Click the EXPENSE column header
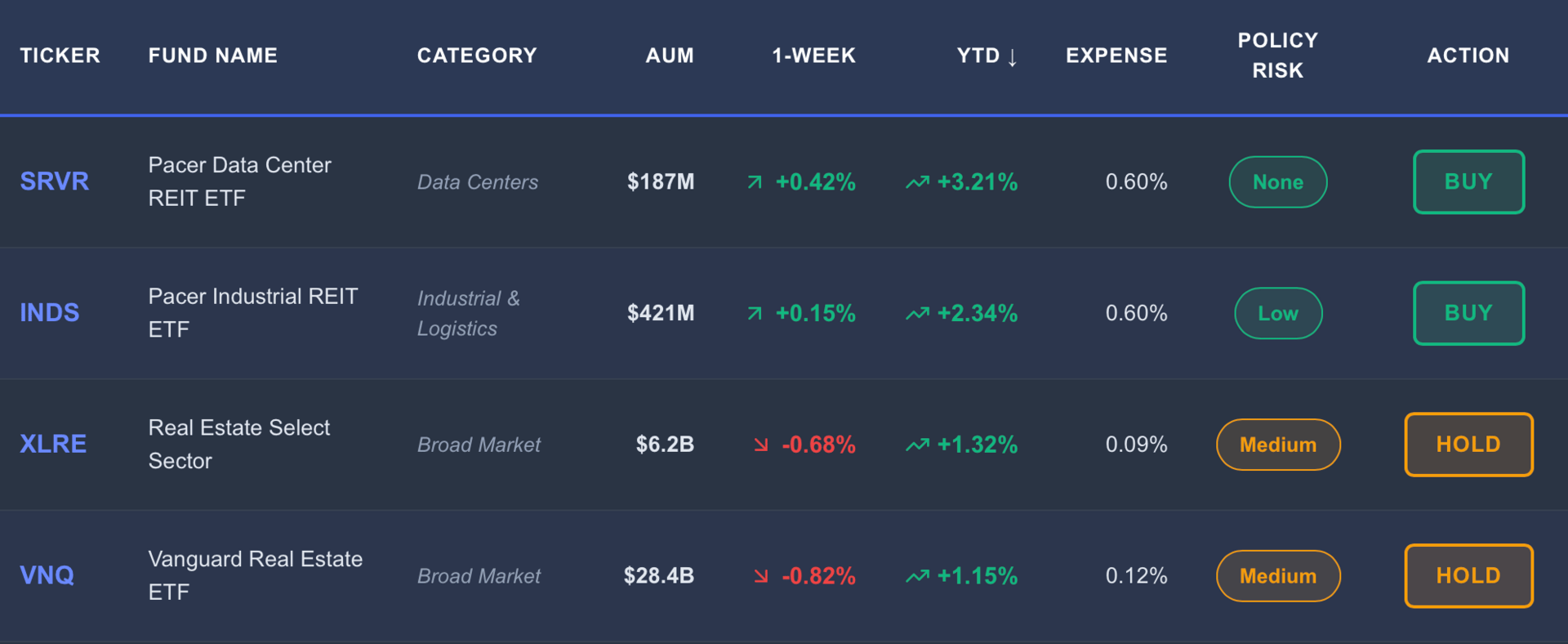Image resolution: width=1568 pixels, height=644 pixels. coord(1116,56)
